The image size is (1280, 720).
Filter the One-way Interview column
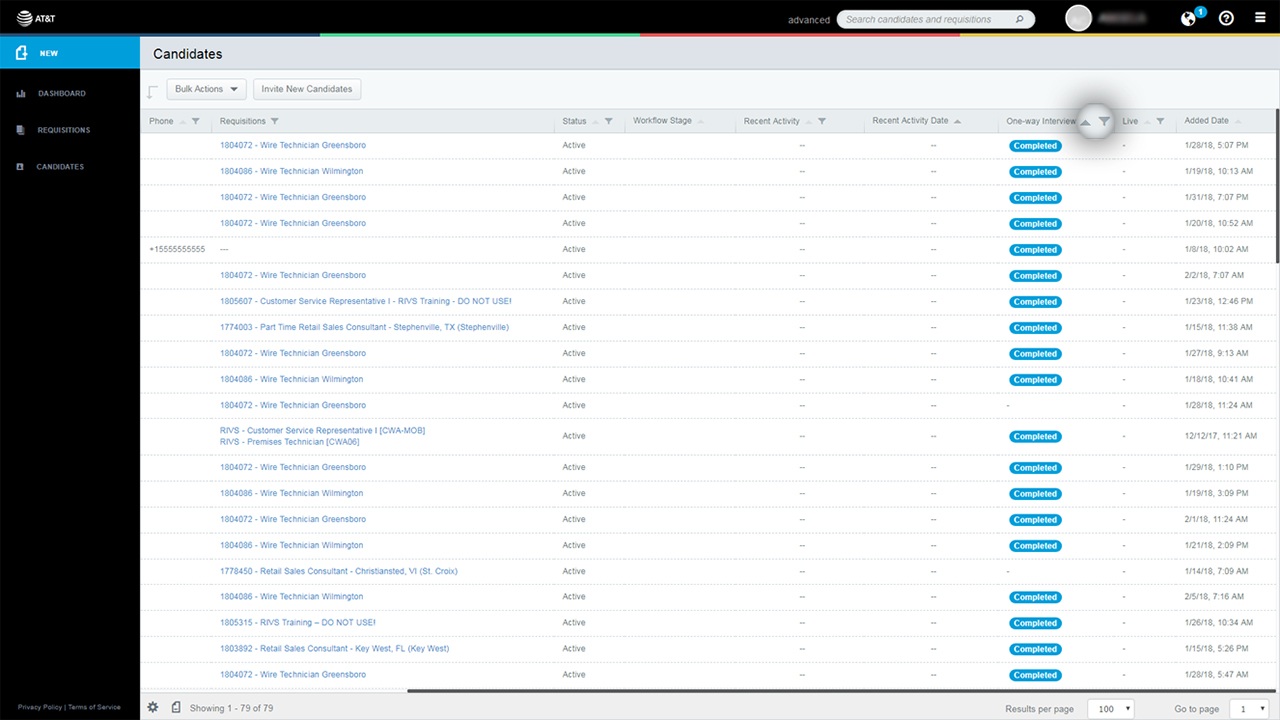(x=1104, y=121)
